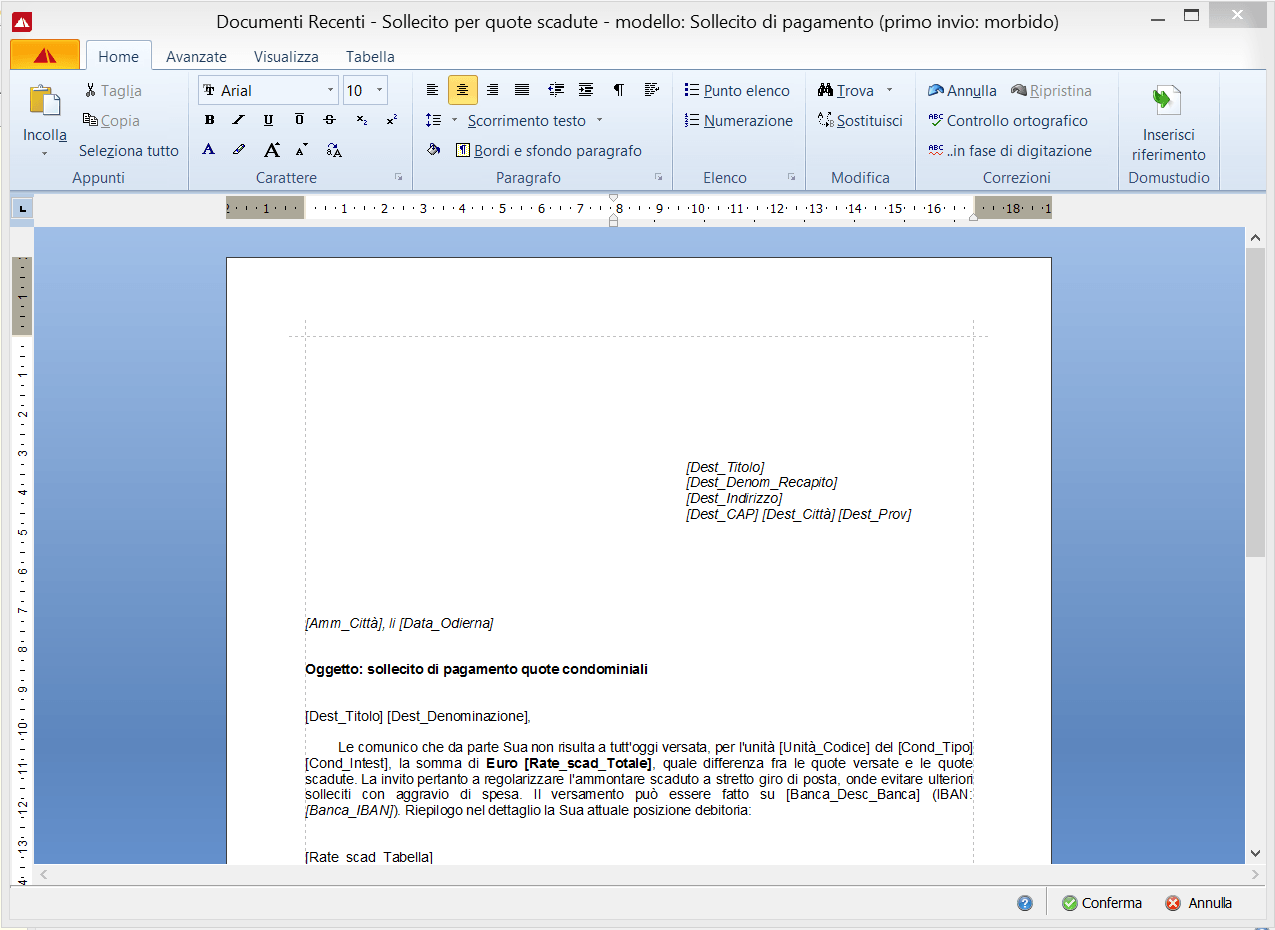Click the vertical scrollbar thumb
The width and height of the screenshot is (1275, 930).
click(x=1256, y=402)
